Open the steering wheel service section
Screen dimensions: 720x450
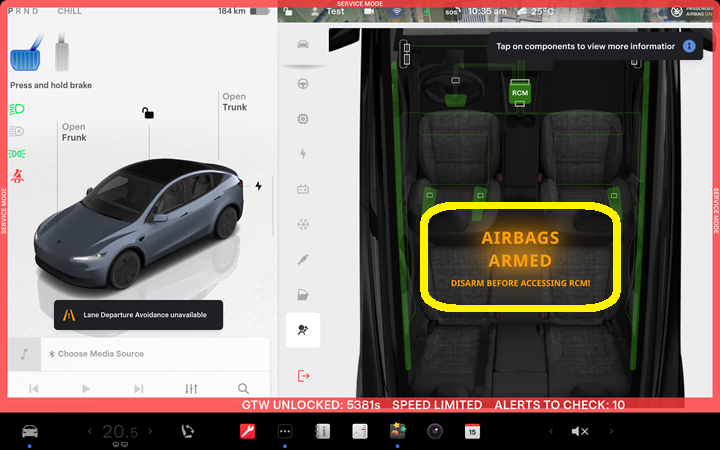click(303, 82)
